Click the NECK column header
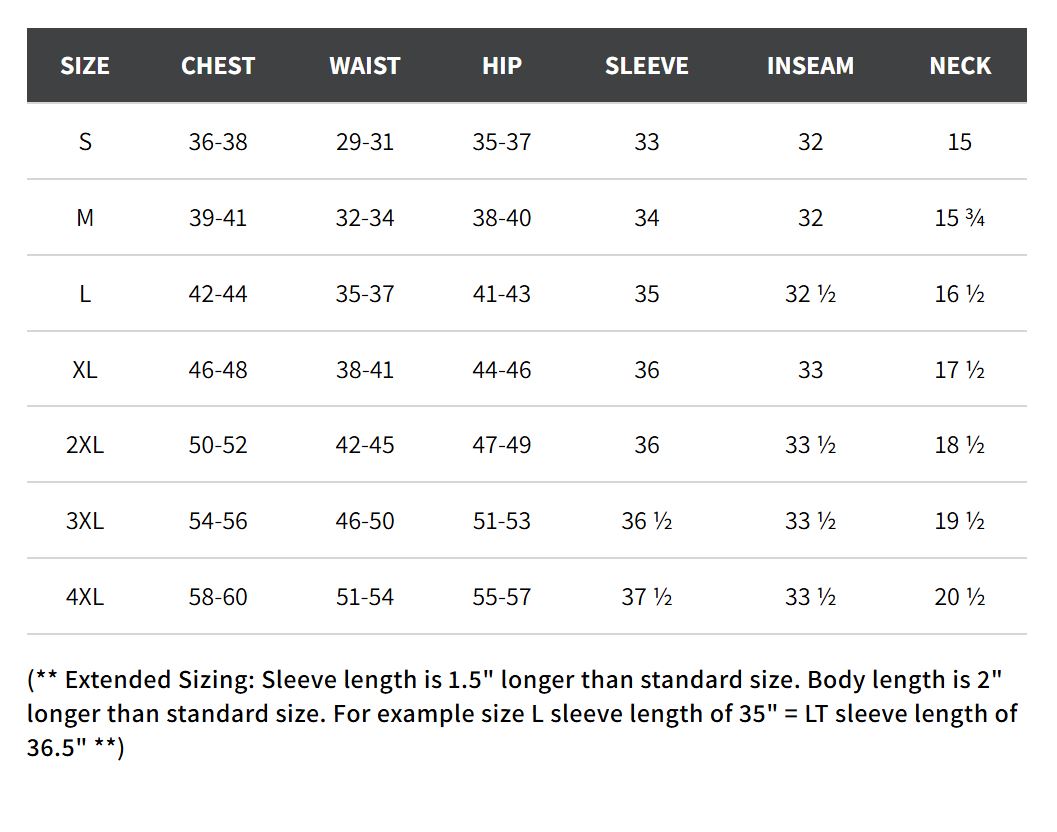 [960, 66]
